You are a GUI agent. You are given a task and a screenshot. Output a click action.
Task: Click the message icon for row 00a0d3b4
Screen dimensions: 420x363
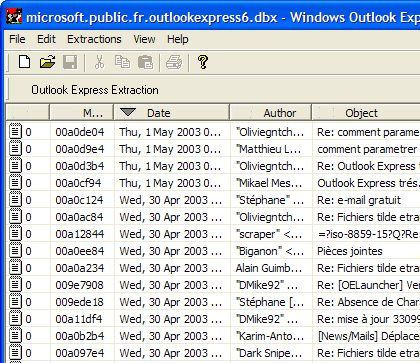point(15,166)
